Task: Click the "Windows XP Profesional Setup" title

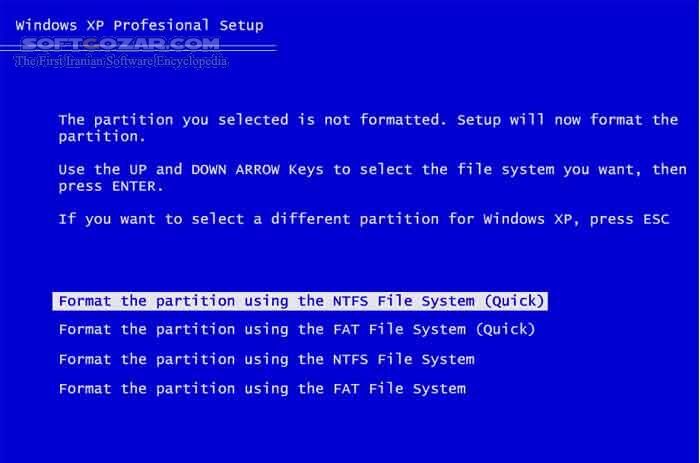Action: point(141,24)
